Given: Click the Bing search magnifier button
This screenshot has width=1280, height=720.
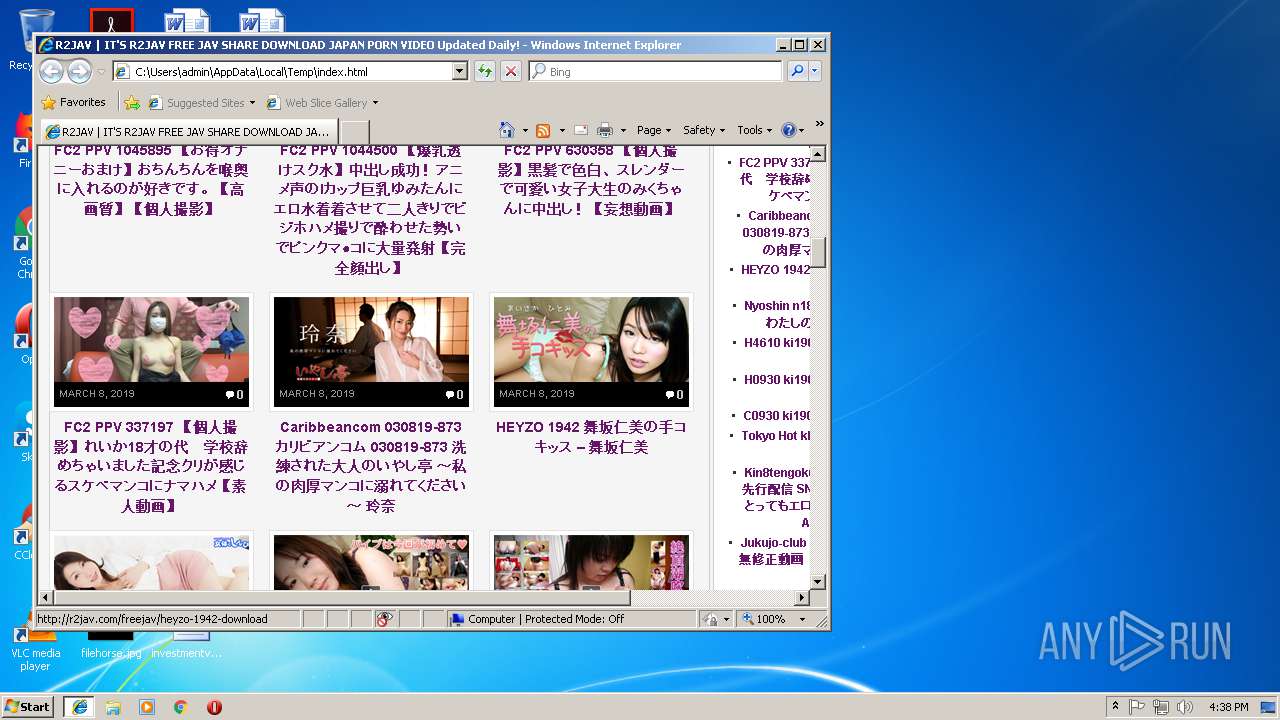Looking at the screenshot, I should [797, 71].
